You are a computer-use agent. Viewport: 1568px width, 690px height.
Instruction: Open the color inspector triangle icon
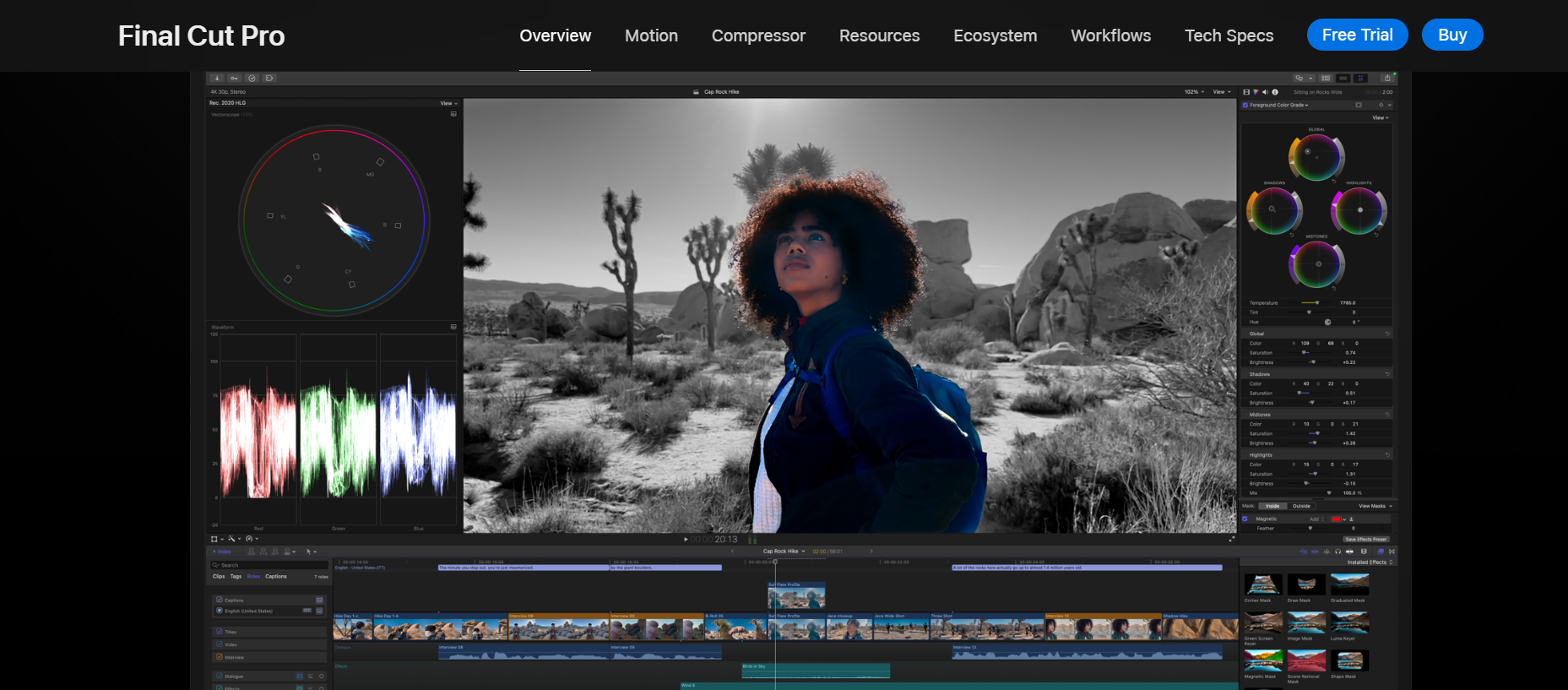tap(1256, 92)
